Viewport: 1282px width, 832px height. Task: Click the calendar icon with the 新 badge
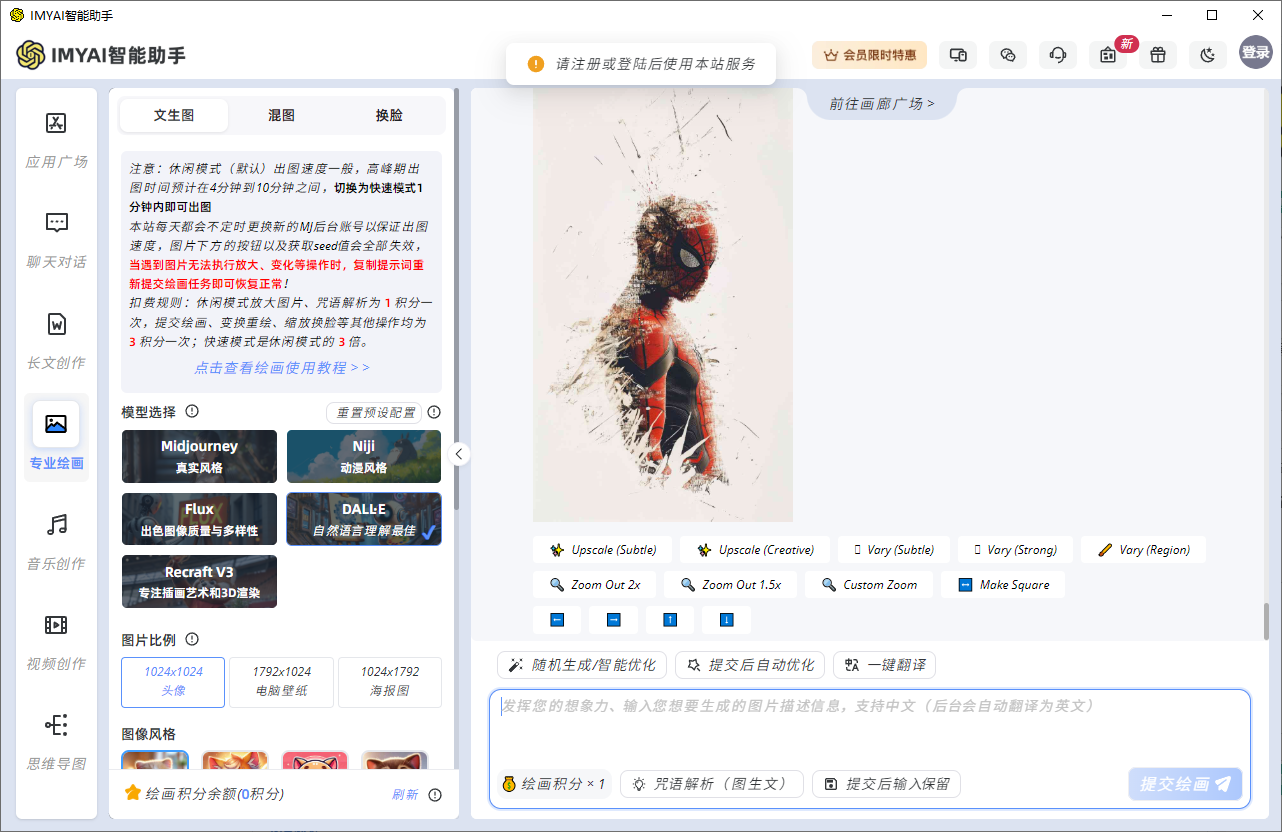pos(1108,55)
